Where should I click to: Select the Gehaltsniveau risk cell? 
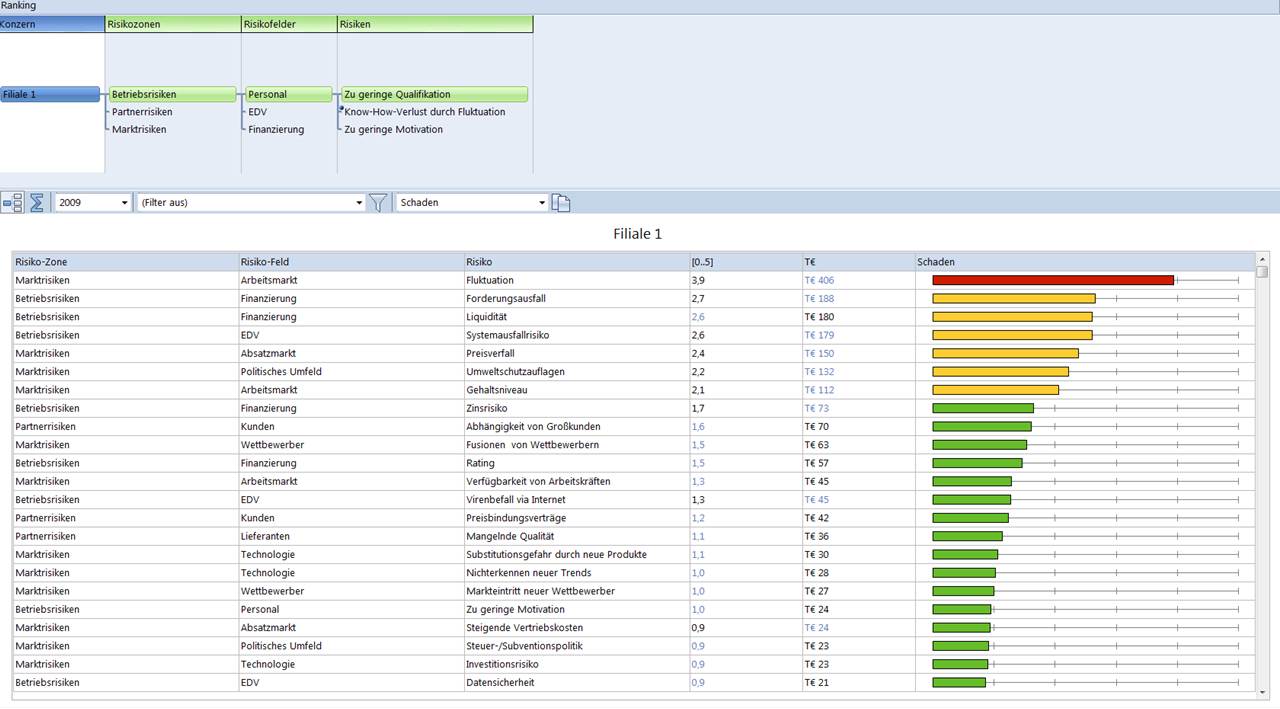576,390
